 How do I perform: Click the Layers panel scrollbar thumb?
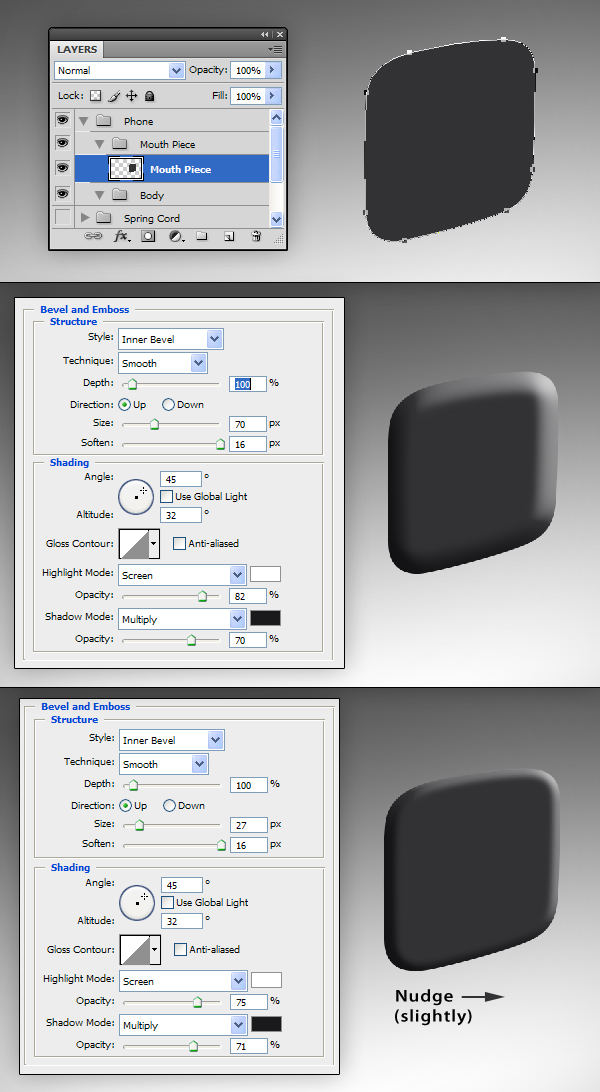coord(276,154)
